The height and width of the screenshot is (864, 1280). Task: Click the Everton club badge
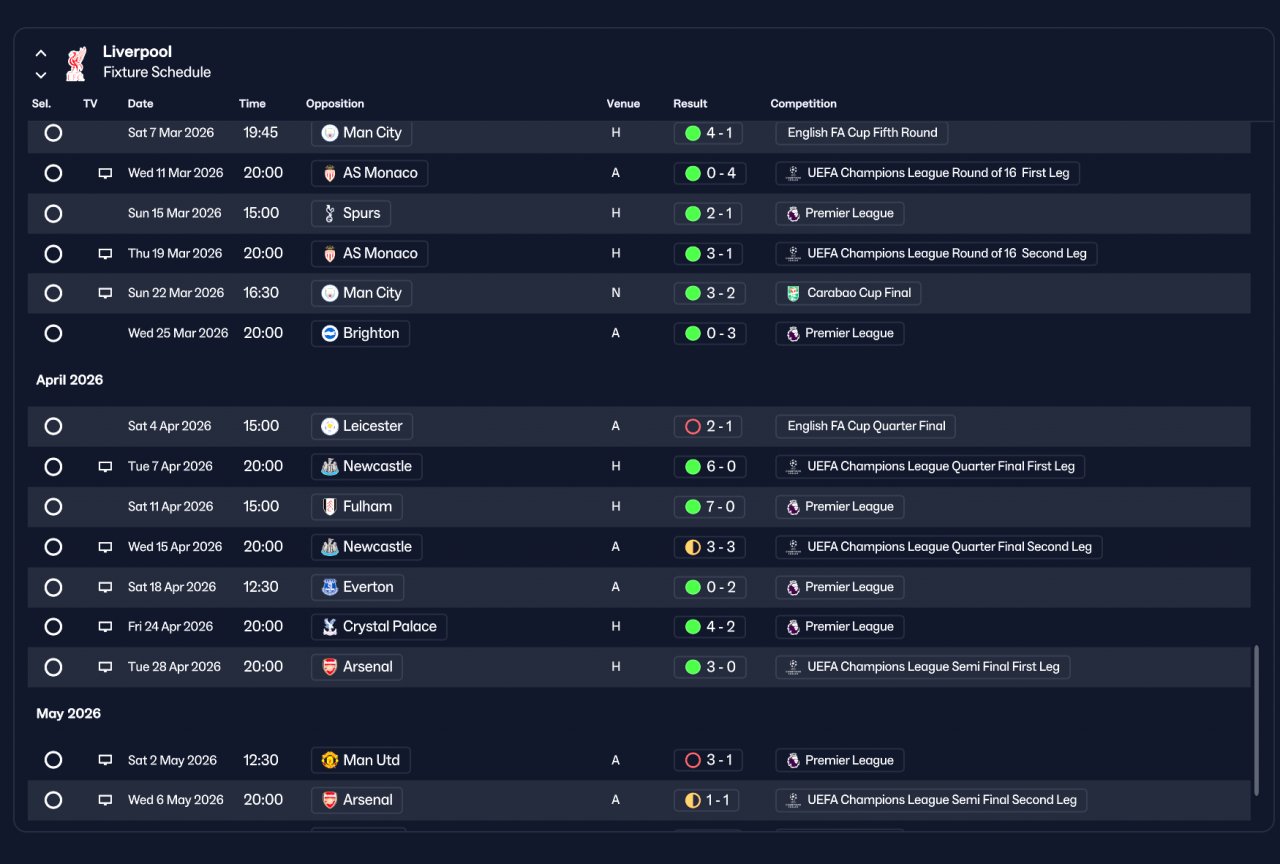pos(330,587)
